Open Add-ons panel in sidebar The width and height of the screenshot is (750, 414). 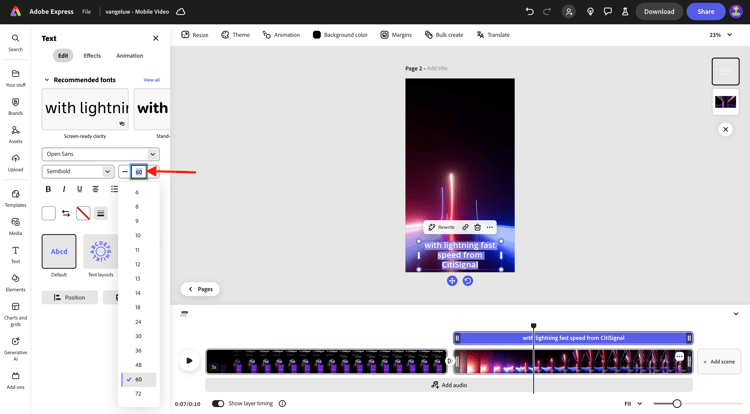15,380
